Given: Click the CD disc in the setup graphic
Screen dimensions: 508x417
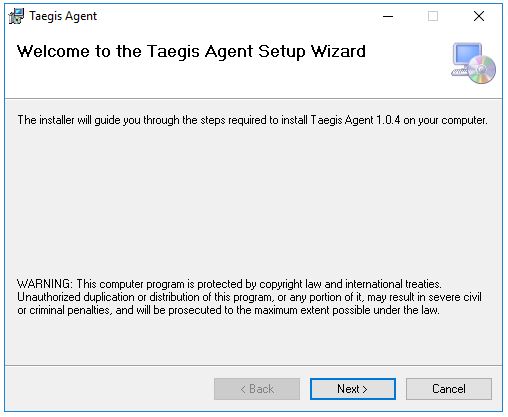Looking at the screenshot, I should (x=482, y=70).
